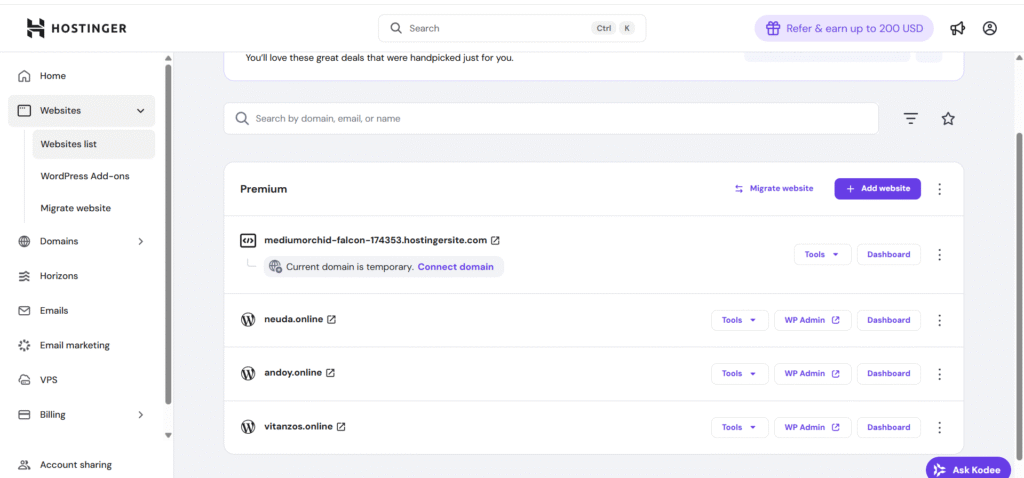Open neuda.online external link icon

click(x=332, y=320)
